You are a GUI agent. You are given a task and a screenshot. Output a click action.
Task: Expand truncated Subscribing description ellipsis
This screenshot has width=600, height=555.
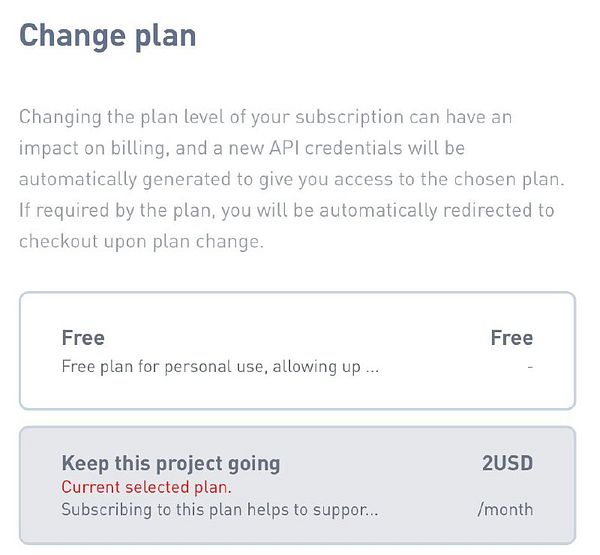pyautogui.click(x=371, y=510)
